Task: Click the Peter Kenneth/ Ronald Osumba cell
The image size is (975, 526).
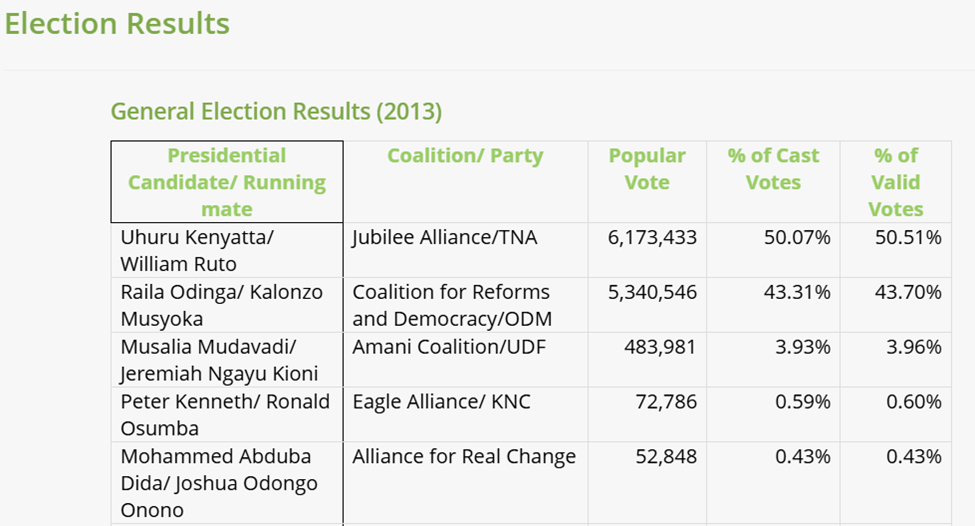Action: 225,415
